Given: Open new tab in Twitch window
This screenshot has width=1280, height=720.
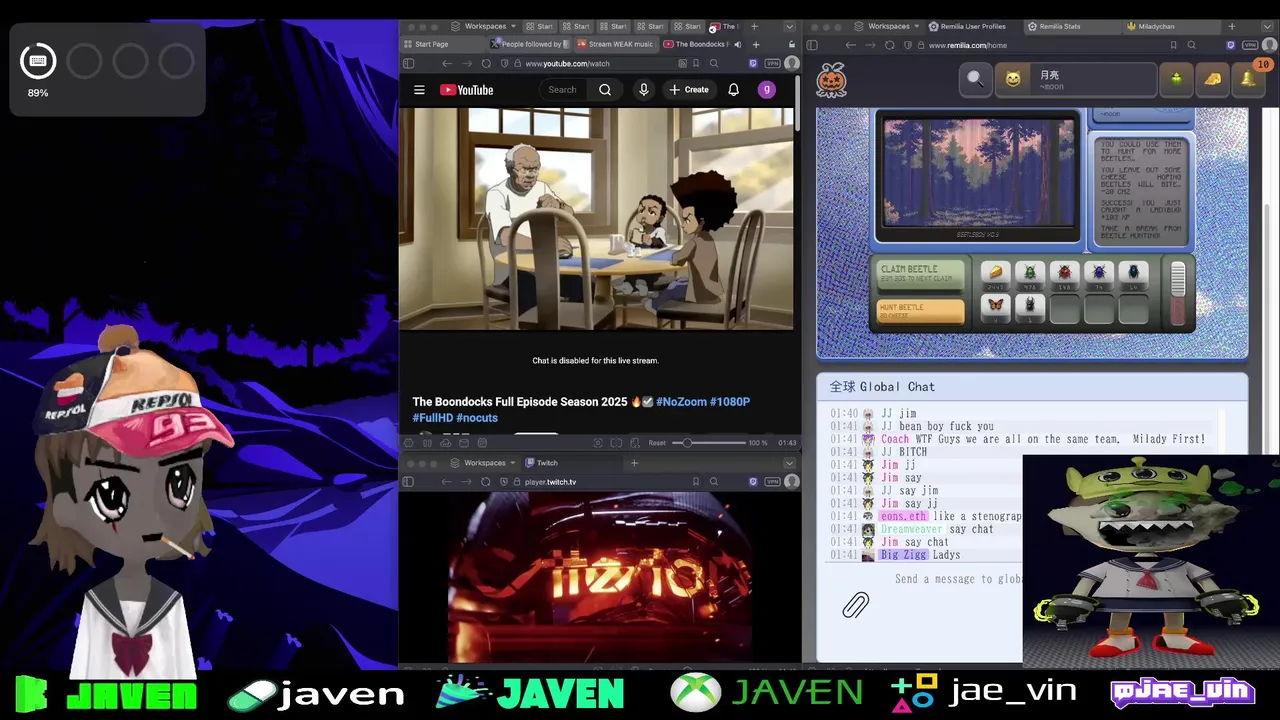Looking at the screenshot, I should 634,463.
